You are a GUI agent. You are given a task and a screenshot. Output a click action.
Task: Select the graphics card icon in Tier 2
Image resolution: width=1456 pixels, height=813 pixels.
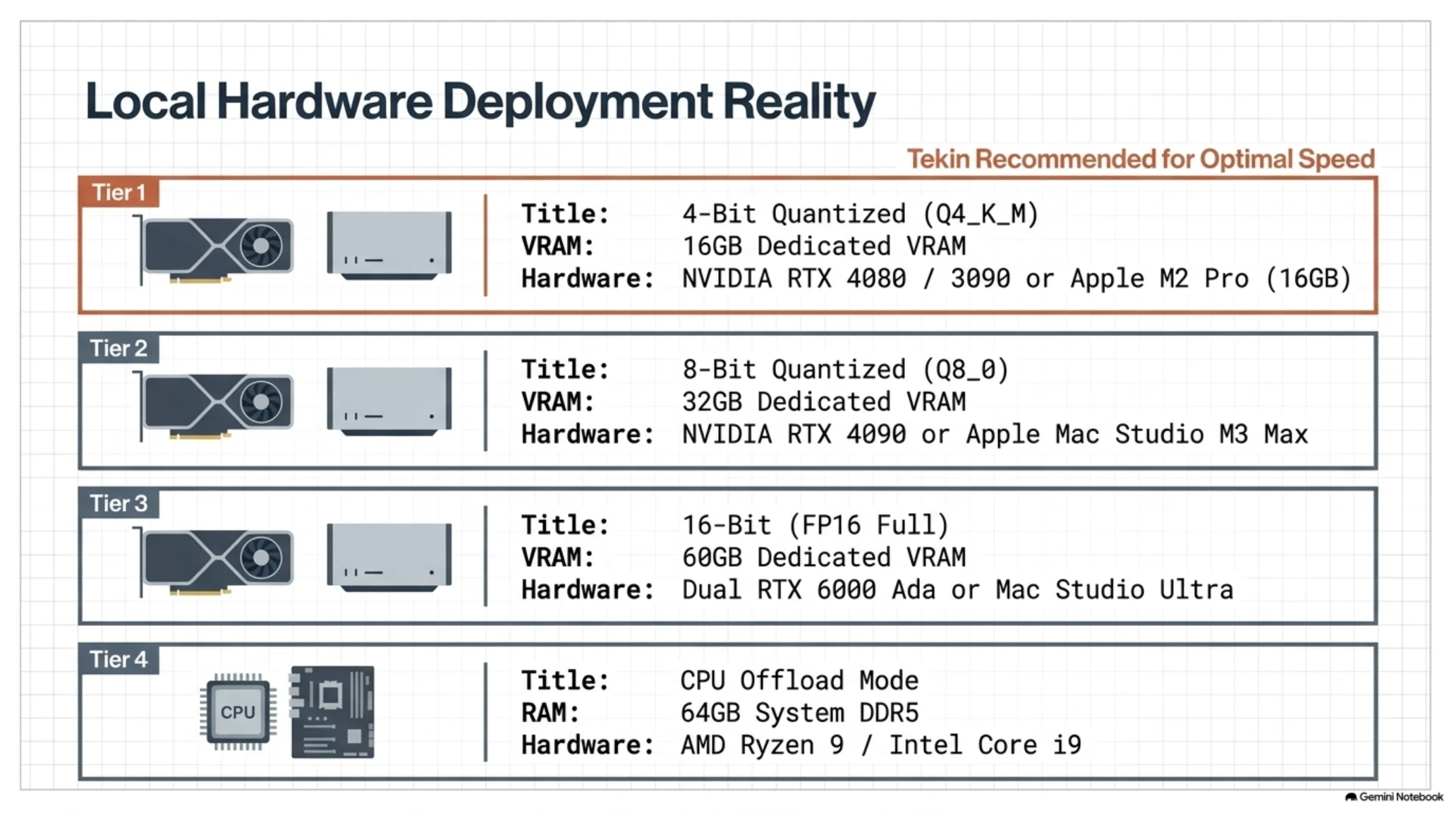[213, 406]
